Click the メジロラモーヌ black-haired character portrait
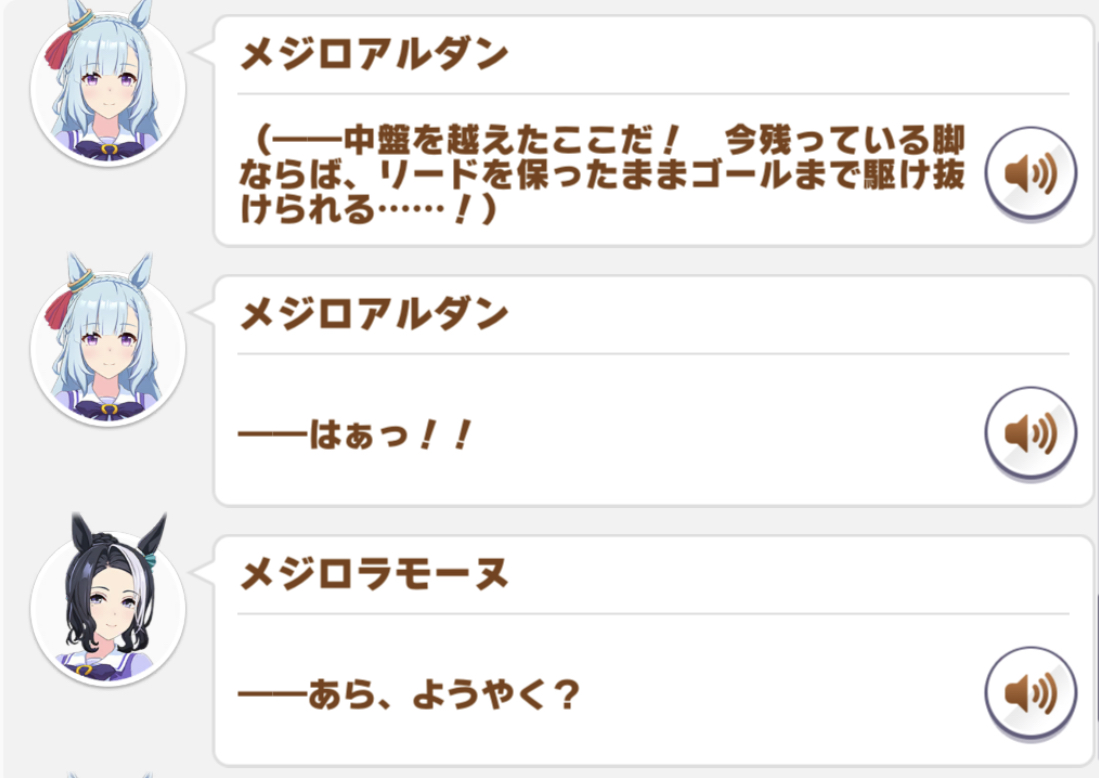Viewport: 1099px width, 778px height. pos(108,607)
